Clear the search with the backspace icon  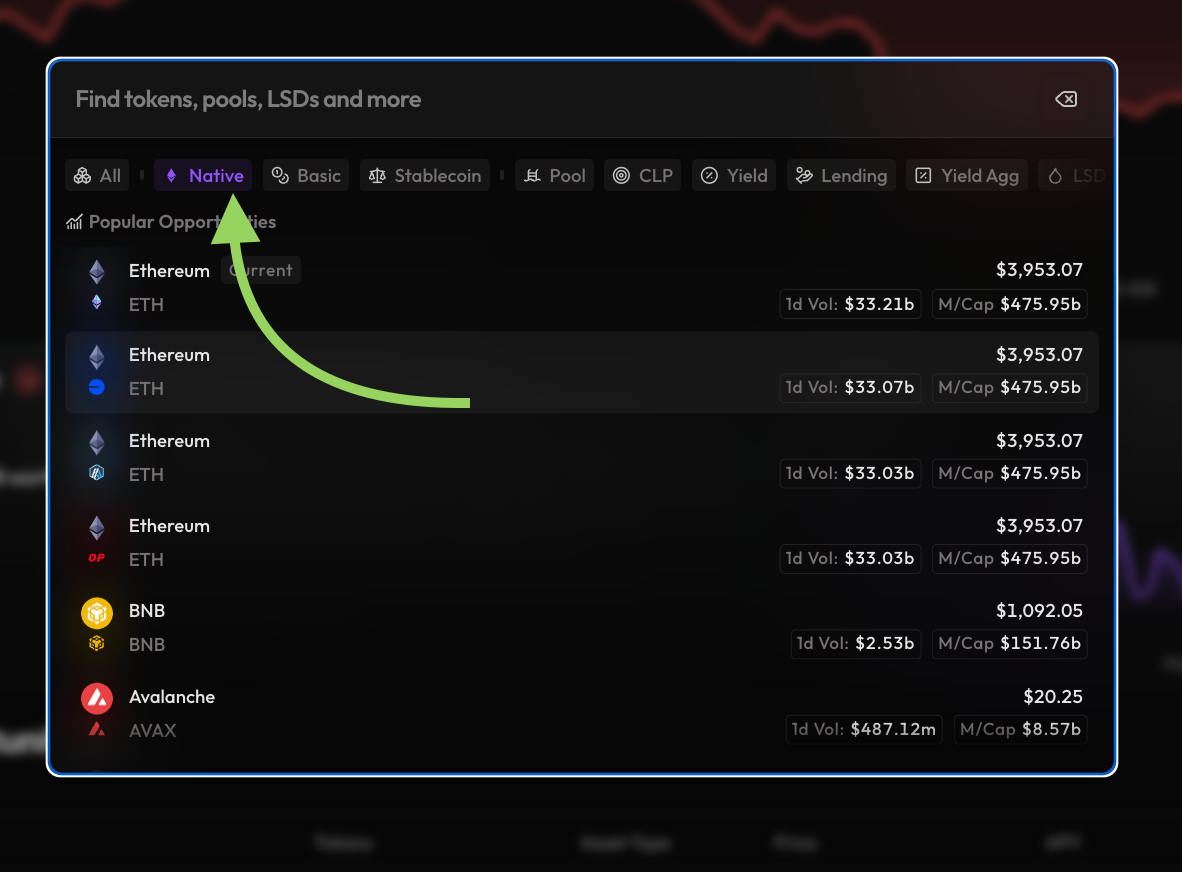pos(1066,99)
